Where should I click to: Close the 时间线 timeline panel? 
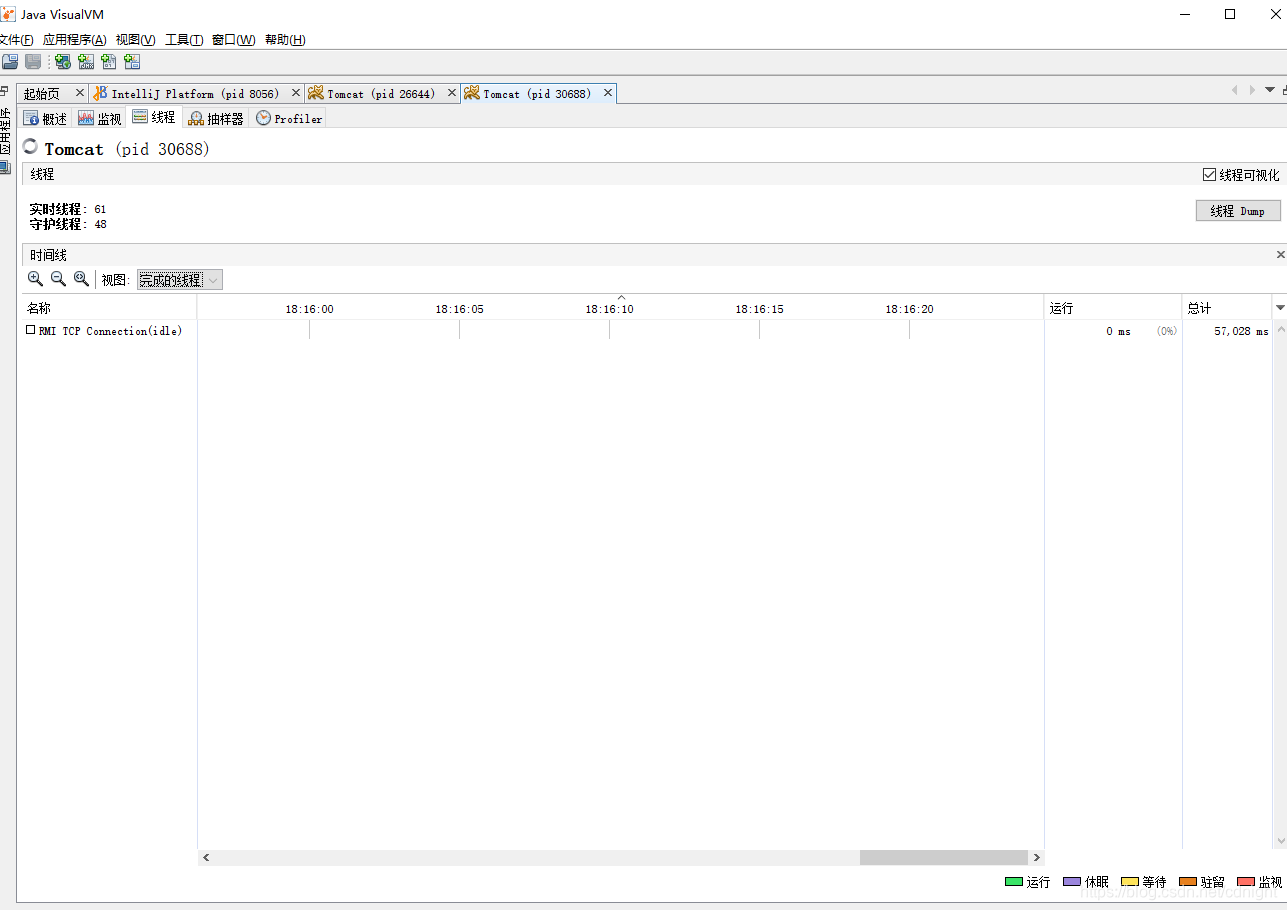(1281, 255)
